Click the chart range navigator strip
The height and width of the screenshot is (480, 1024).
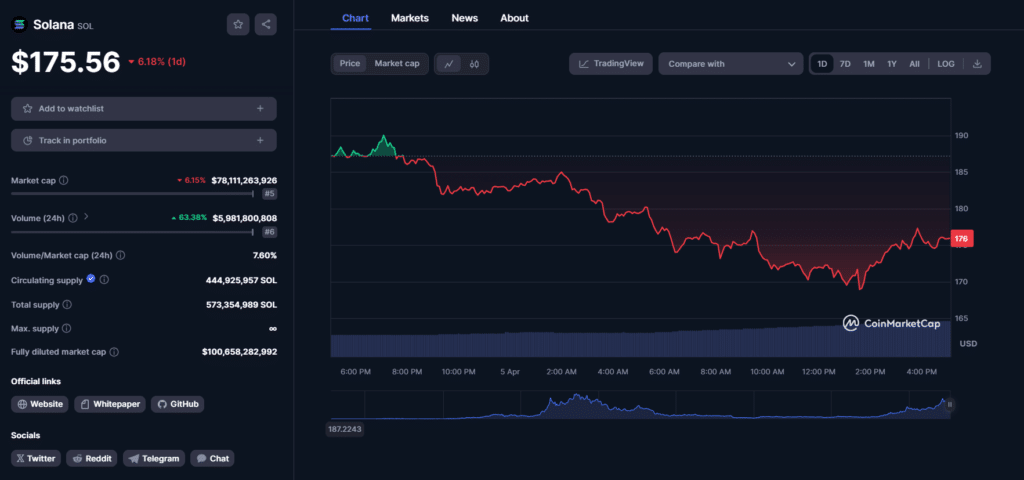[641, 405]
